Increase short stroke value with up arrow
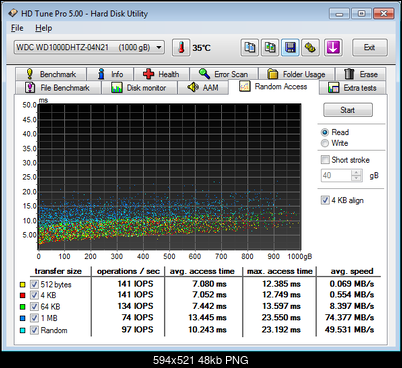Viewport: 402px width, 368px height. tap(357, 172)
